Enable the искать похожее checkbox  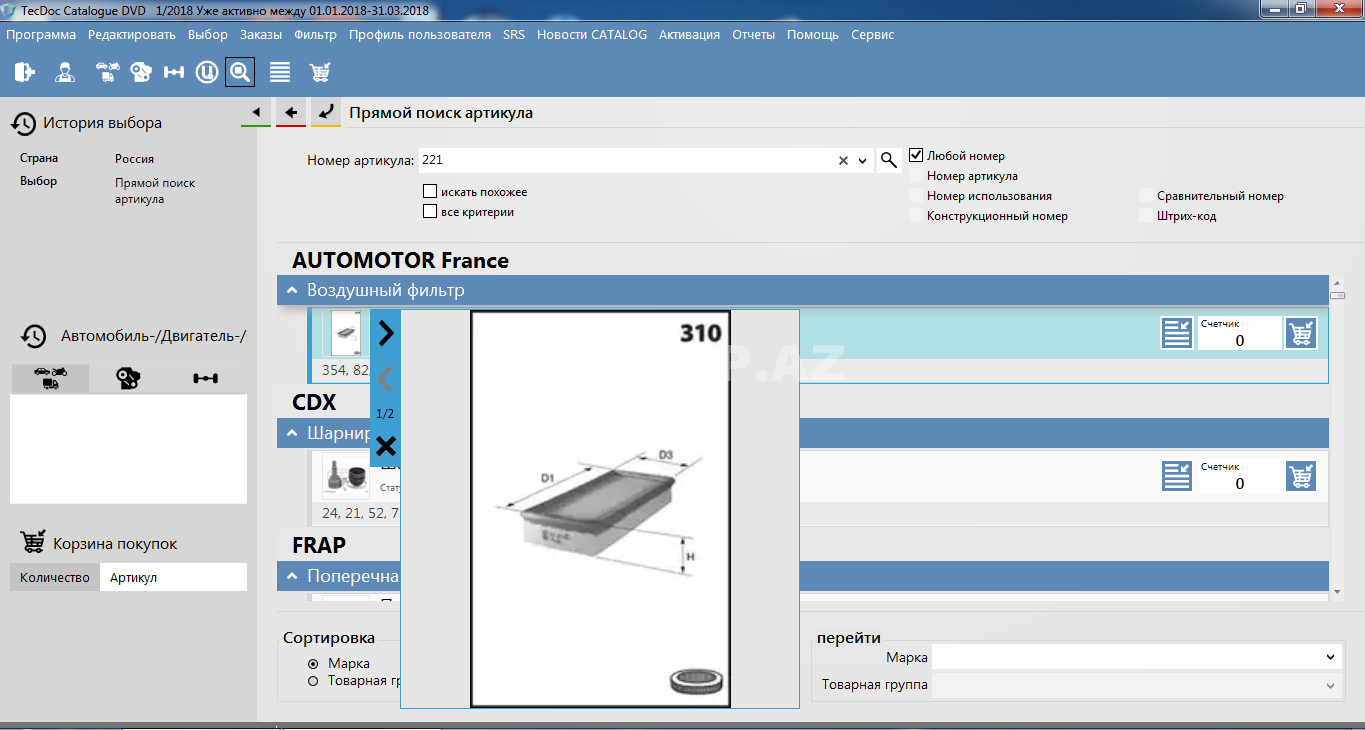click(x=430, y=191)
